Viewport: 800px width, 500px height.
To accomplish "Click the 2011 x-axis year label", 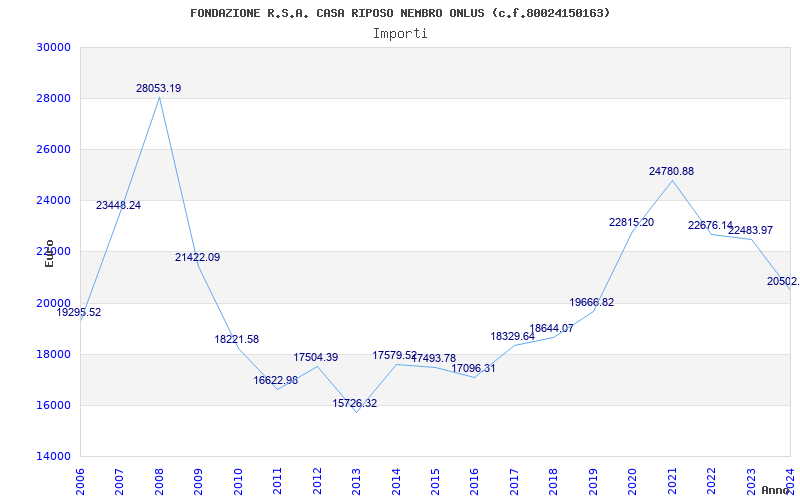I will pos(277,481).
